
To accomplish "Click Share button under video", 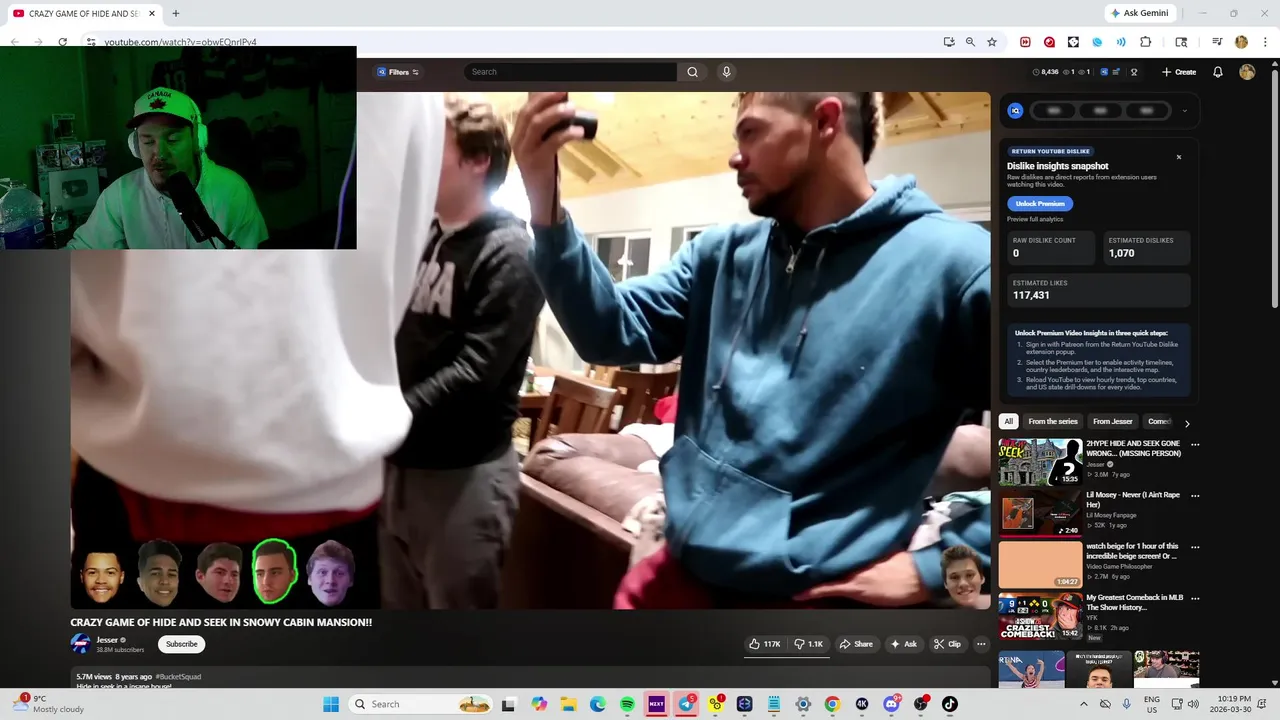I will coord(856,644).
